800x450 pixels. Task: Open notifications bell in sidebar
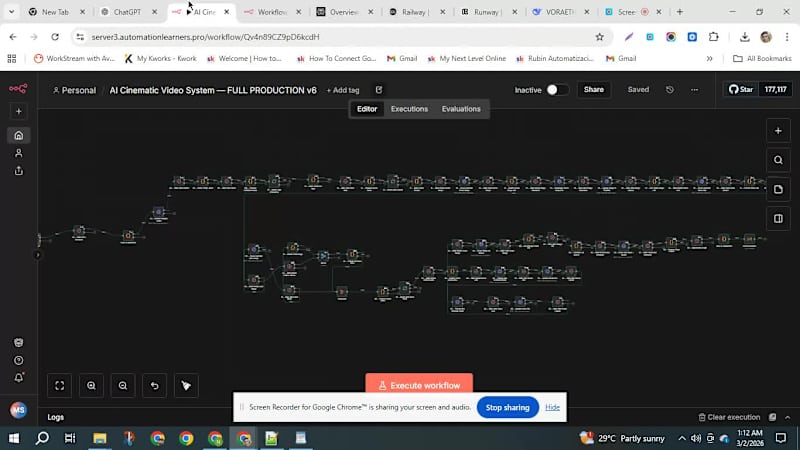tap(18, 378)
